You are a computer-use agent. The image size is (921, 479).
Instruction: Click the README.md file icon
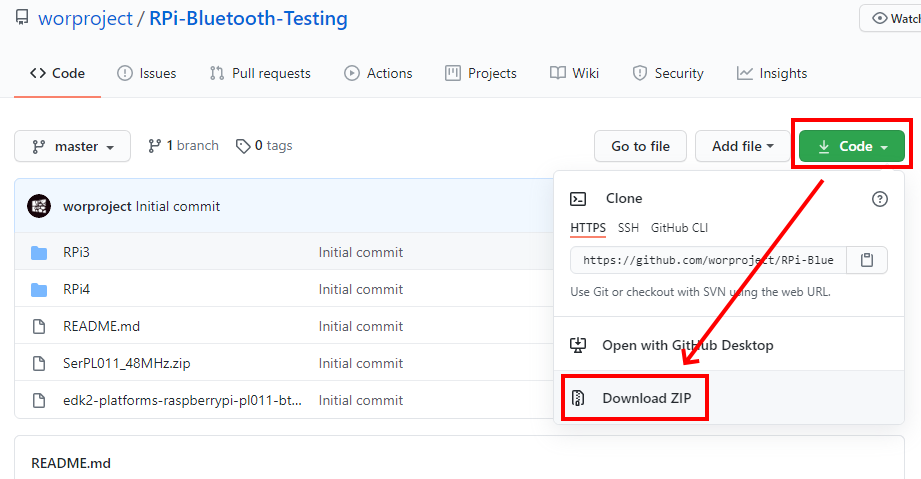[x=39, y=327]
